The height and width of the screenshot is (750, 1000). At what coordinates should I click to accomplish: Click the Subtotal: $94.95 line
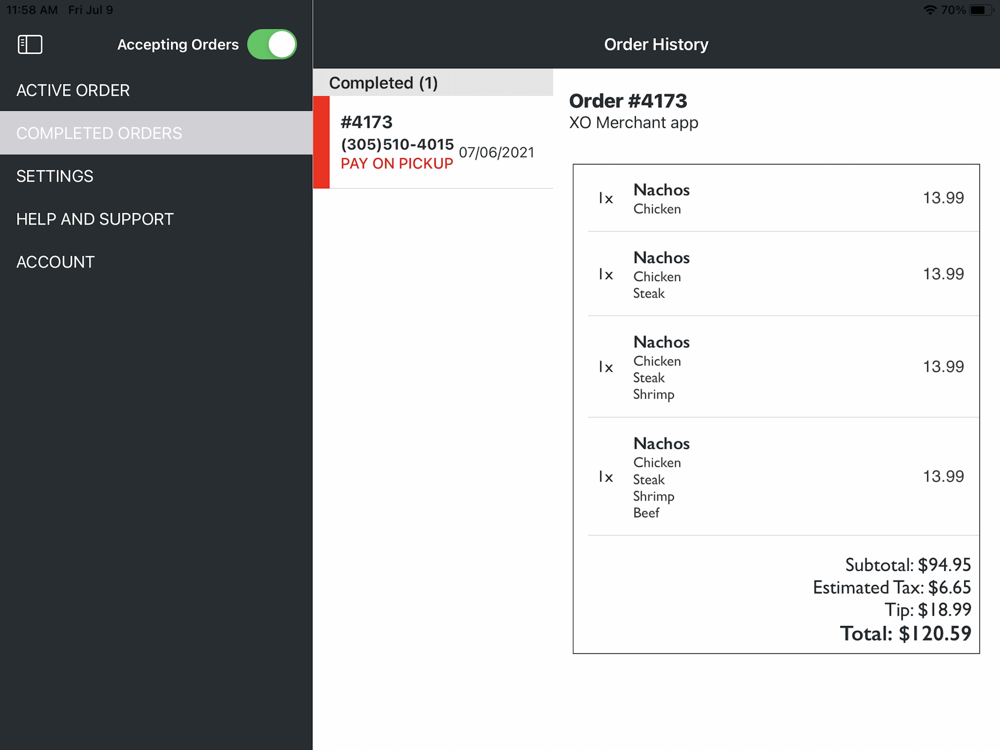pos(908,564)
